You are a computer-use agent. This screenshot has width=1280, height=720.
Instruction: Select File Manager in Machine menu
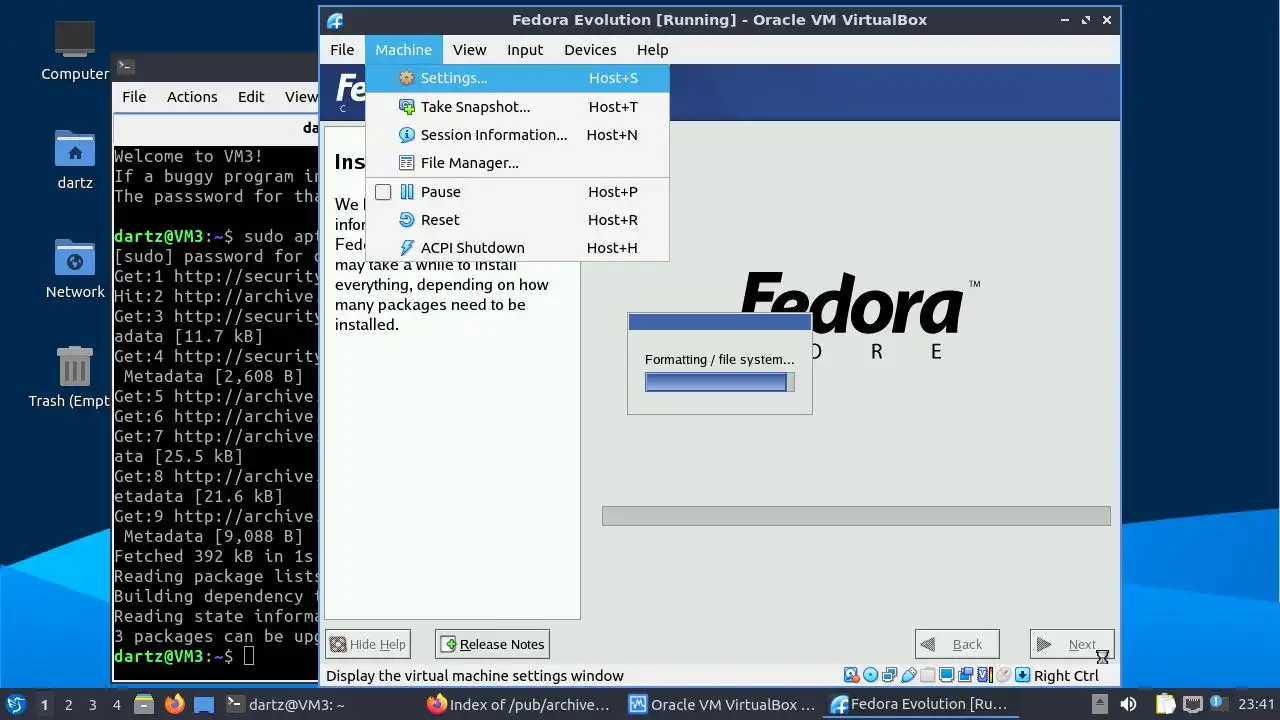coord(517,163)
